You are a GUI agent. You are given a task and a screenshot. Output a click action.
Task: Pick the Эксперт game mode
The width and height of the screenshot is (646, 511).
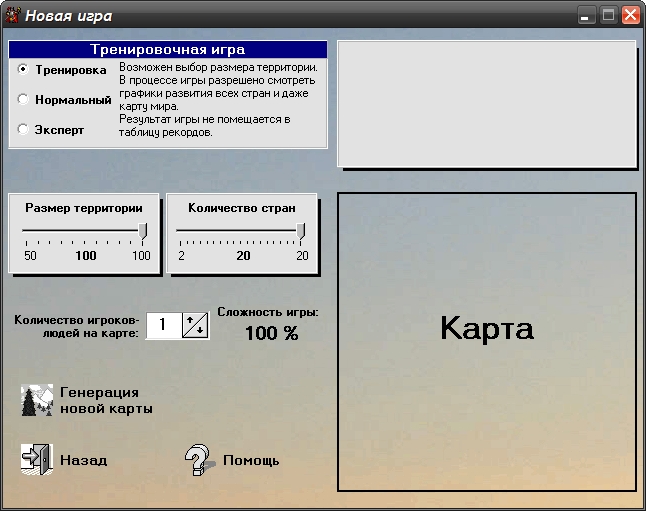click(x=23, y=129)
